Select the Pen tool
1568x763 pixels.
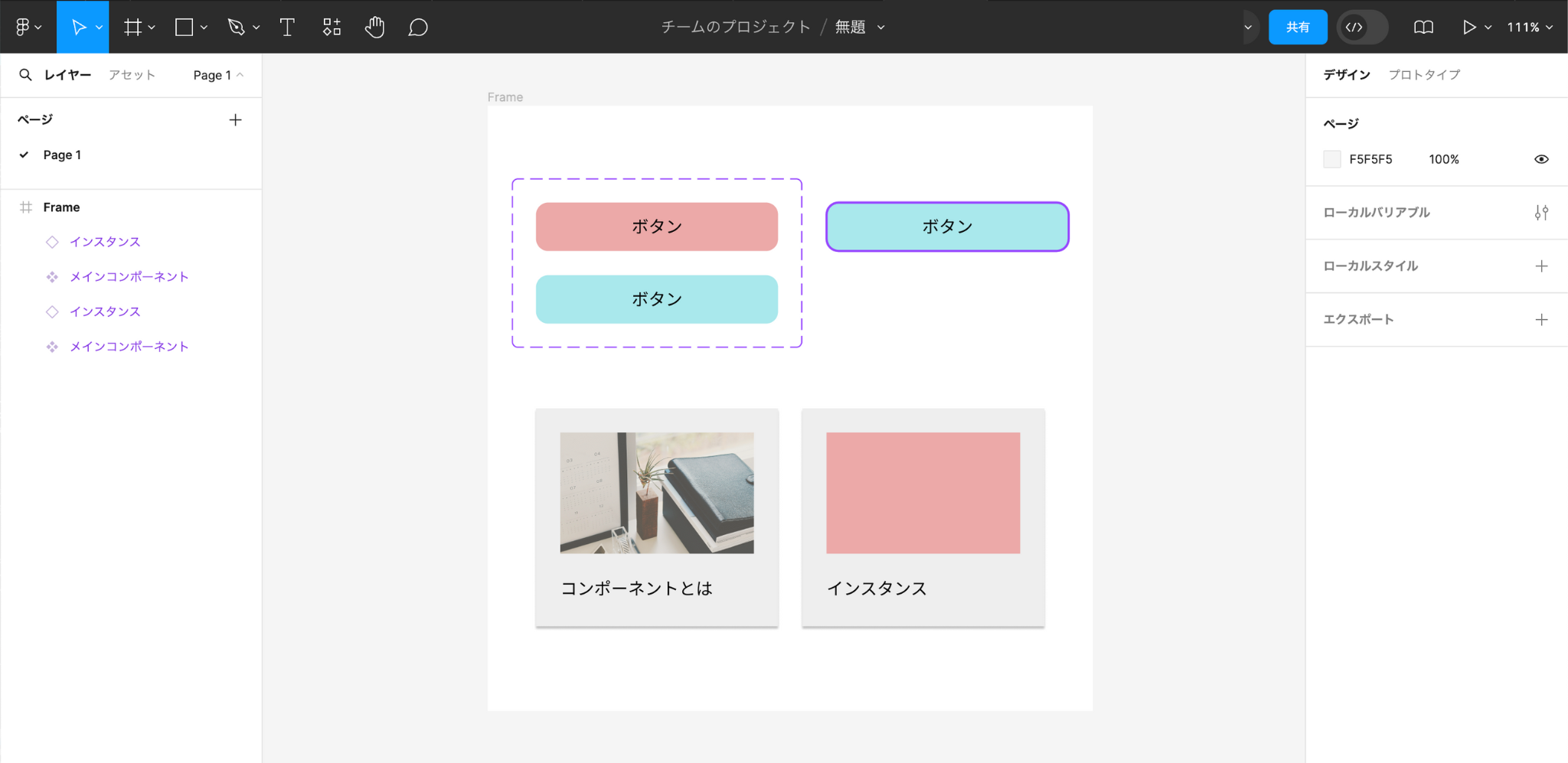click(x=236, y=27)
